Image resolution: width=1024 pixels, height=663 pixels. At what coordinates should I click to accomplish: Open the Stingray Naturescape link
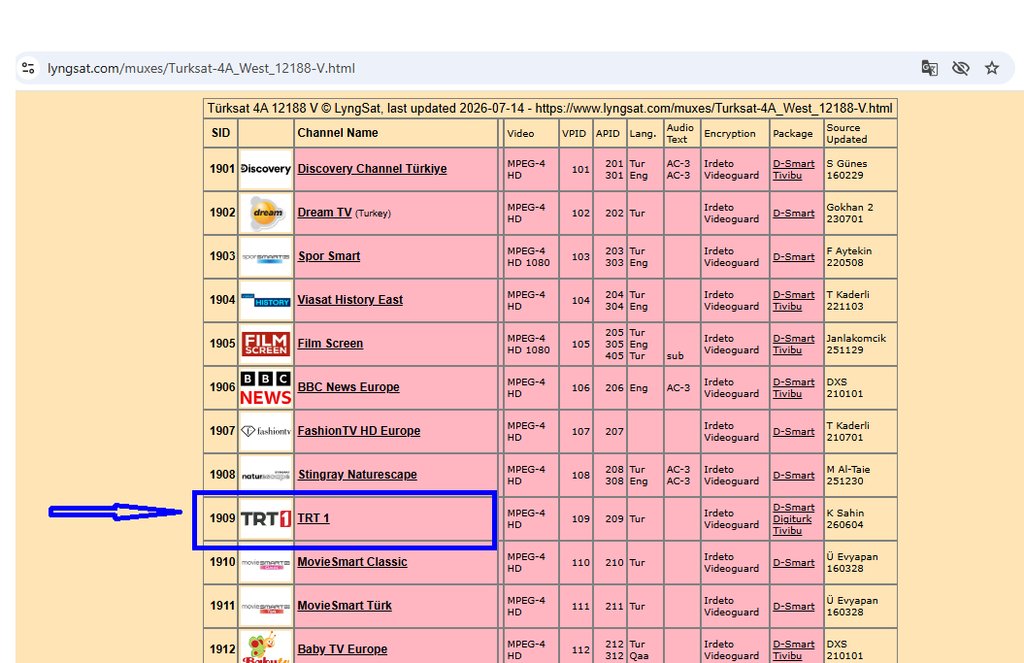point(357,475)
